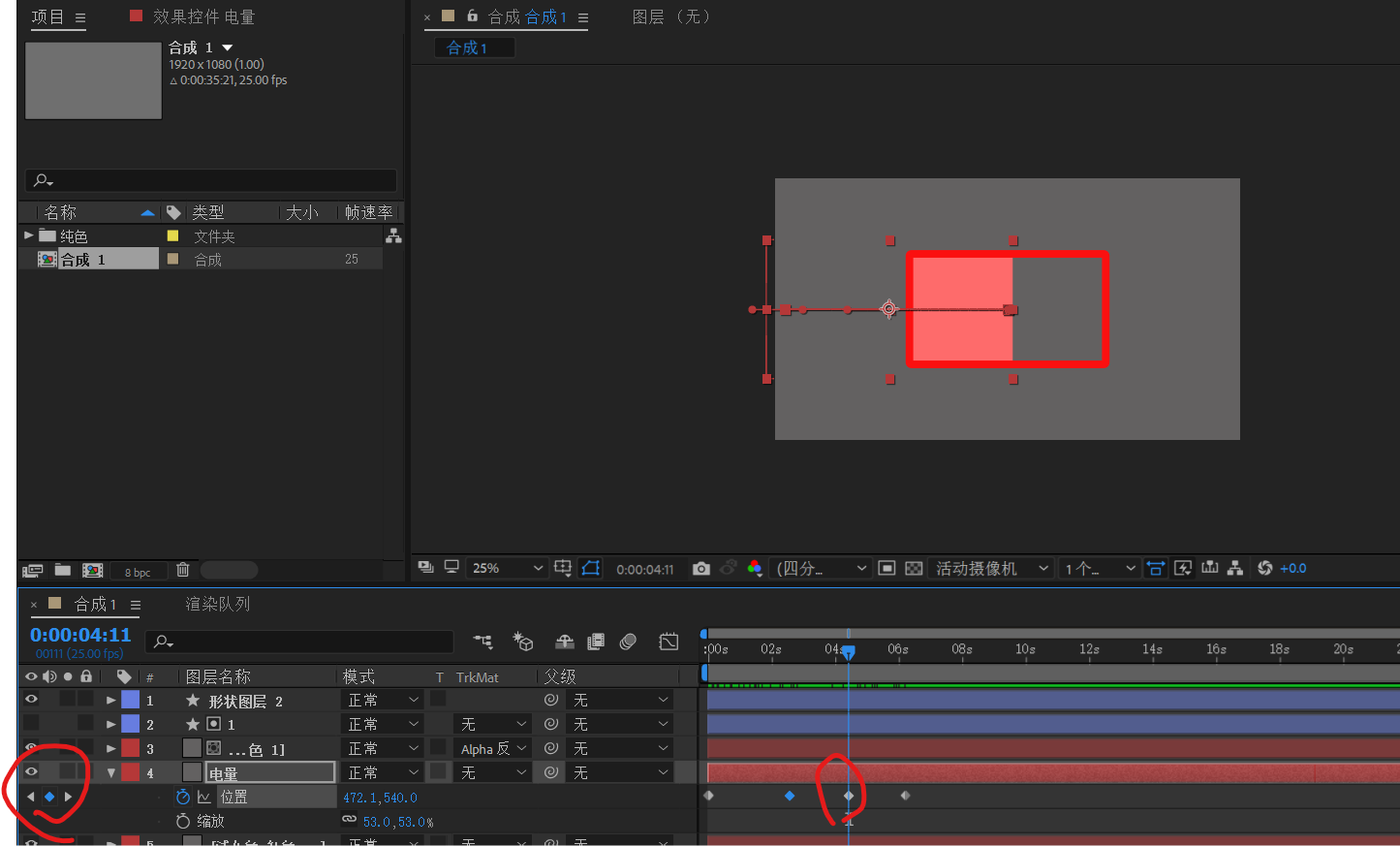Expand the 纯色 folder
This screenshot has width=1400, height=846.
click(29, 235)
